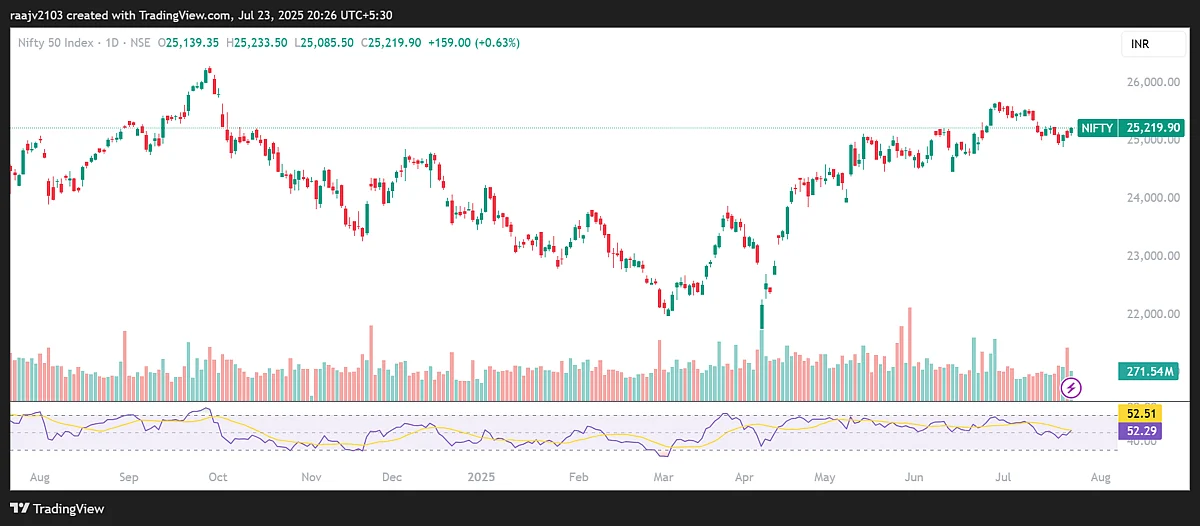Click the 2025 label on time axis
The width and height of the screenshot is (1200, 526).
click(480, 479)
